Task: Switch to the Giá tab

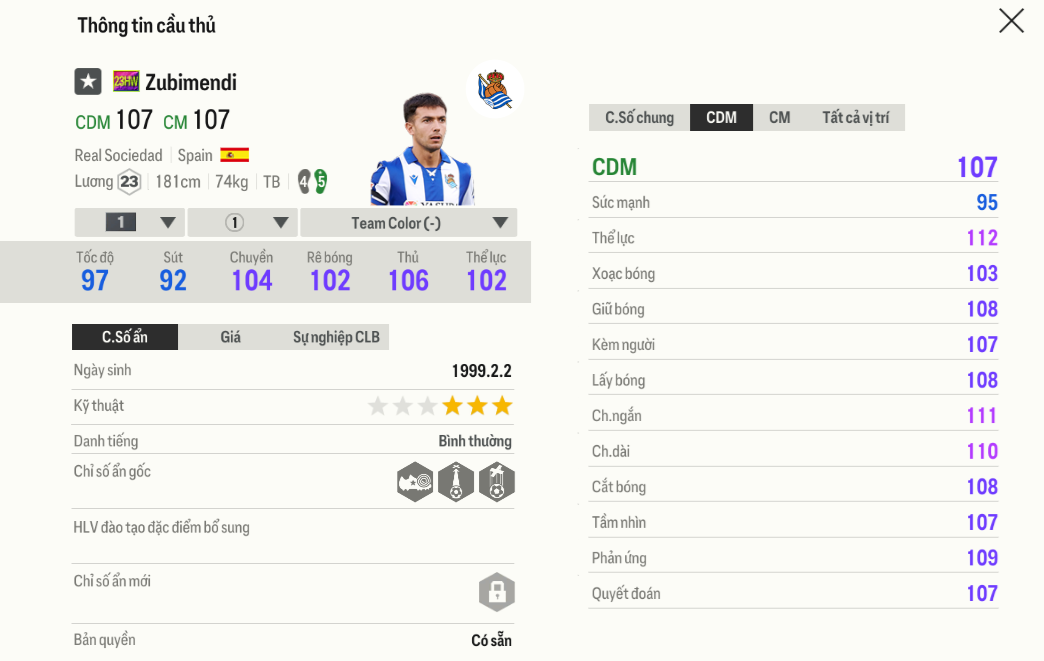Action: click(x=231, y=337)
